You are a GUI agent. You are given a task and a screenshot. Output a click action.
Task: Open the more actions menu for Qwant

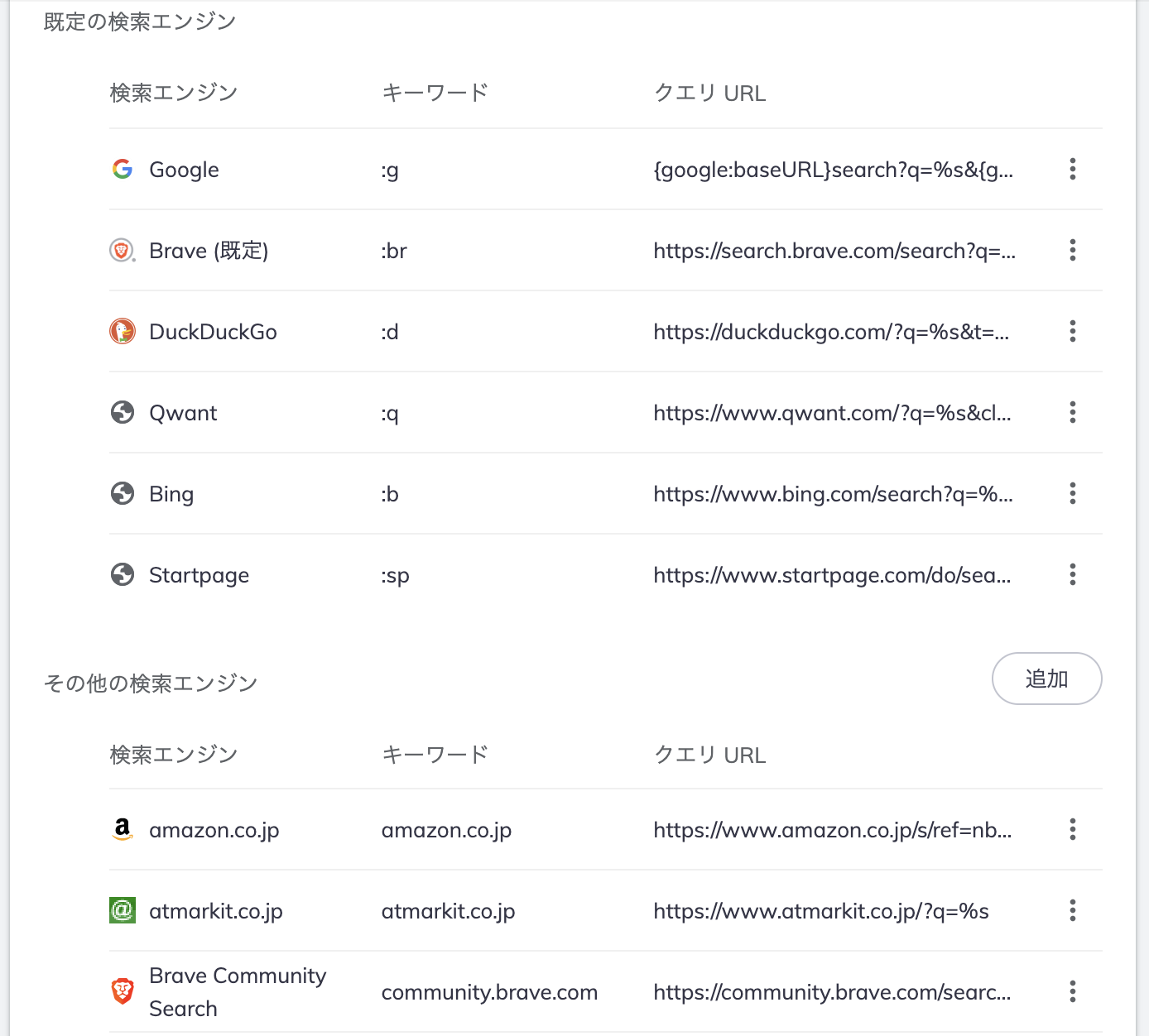pos(1072,412)
